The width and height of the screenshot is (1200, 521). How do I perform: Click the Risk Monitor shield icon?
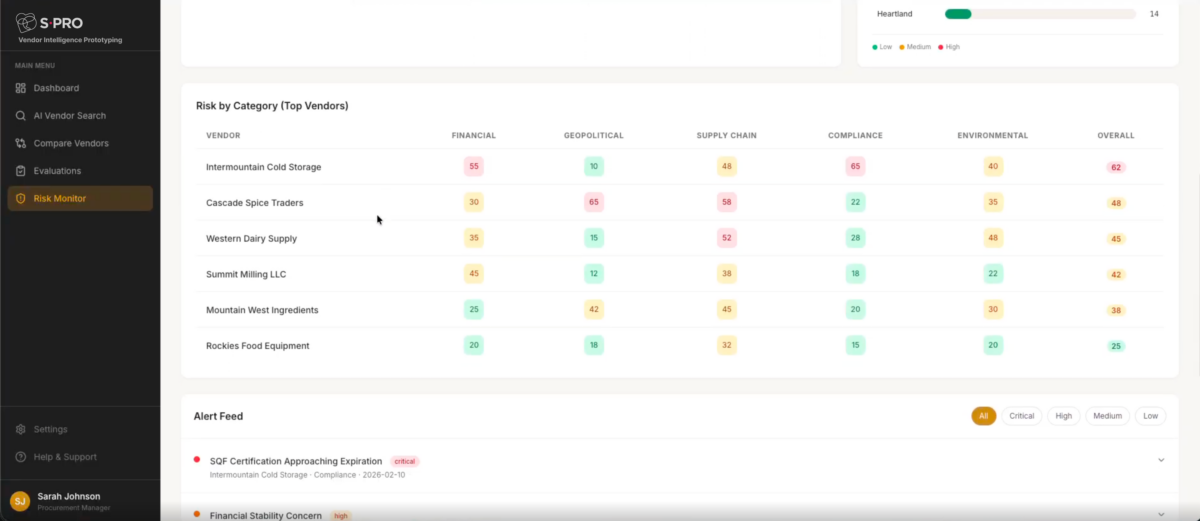point(21,199)
